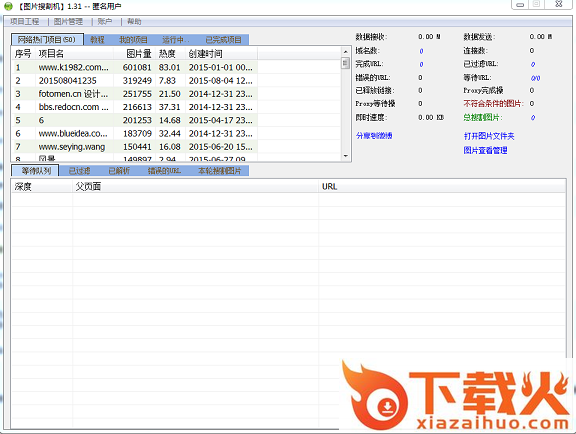The image size is (576, 434).
Task: Maximize the window
Action: pos(536,4)
